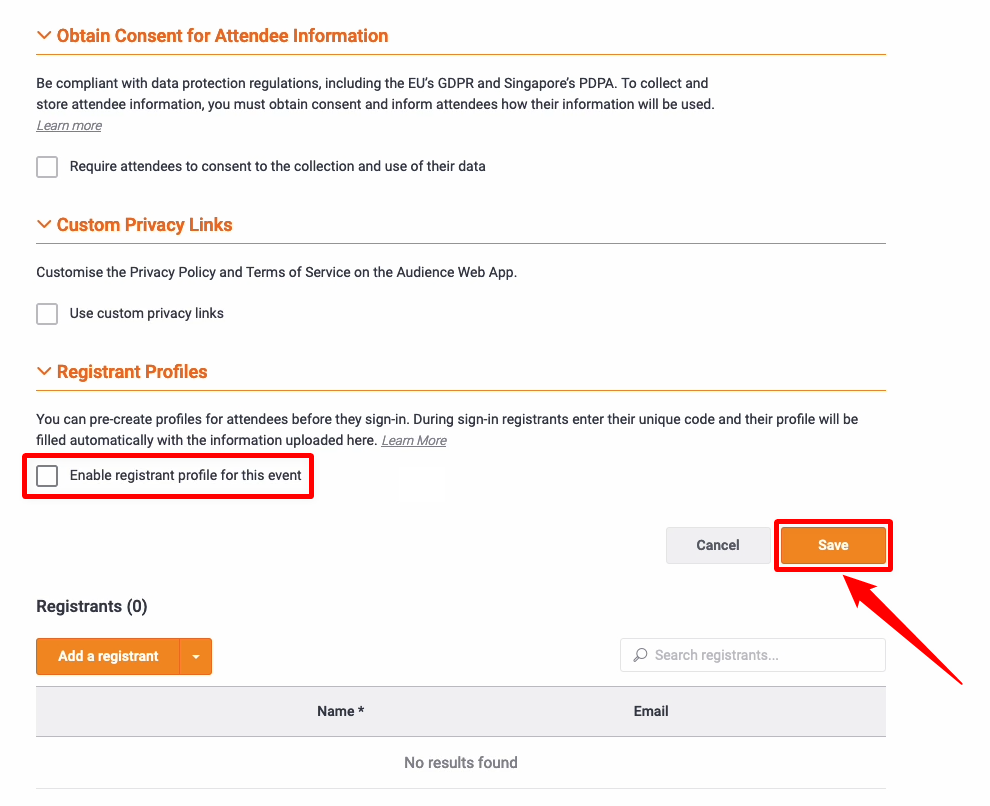Click the Registrant Profiles heading
The width and height of the screenshot is (990, 806).
(x=132, y=372)
